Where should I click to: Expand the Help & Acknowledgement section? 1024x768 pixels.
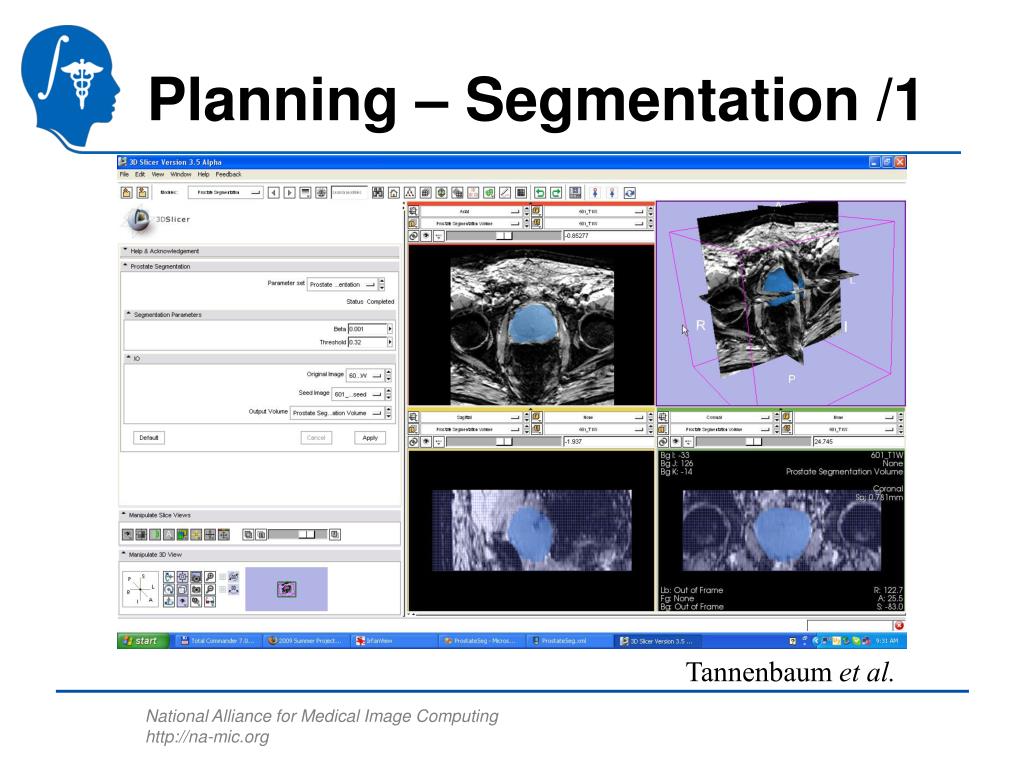coord(125,251)
